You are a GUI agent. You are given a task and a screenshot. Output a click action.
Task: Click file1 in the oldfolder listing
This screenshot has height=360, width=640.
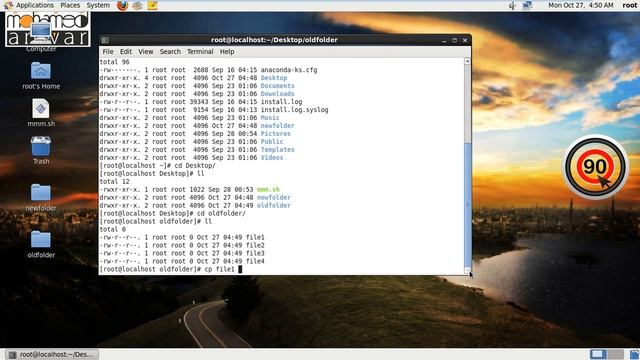tap(255, 237)
